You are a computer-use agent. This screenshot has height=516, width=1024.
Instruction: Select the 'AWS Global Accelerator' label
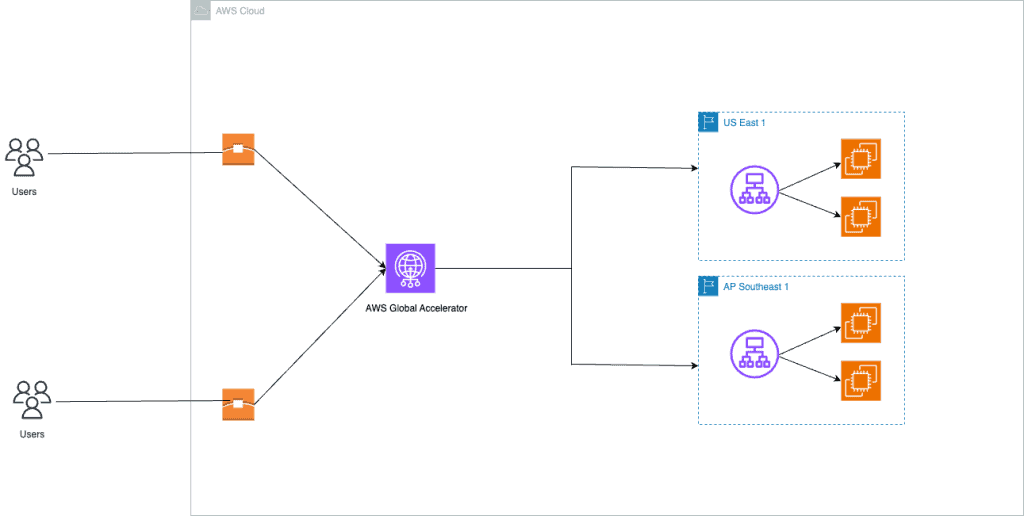416,308
